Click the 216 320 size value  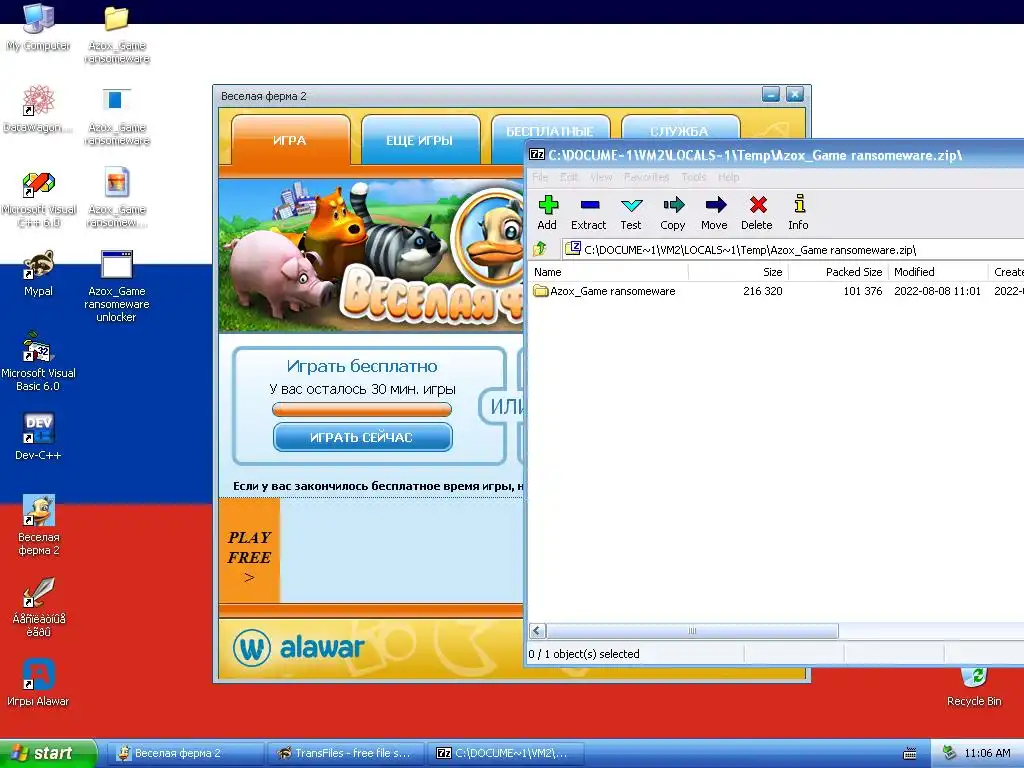click(x=763, y=291)
